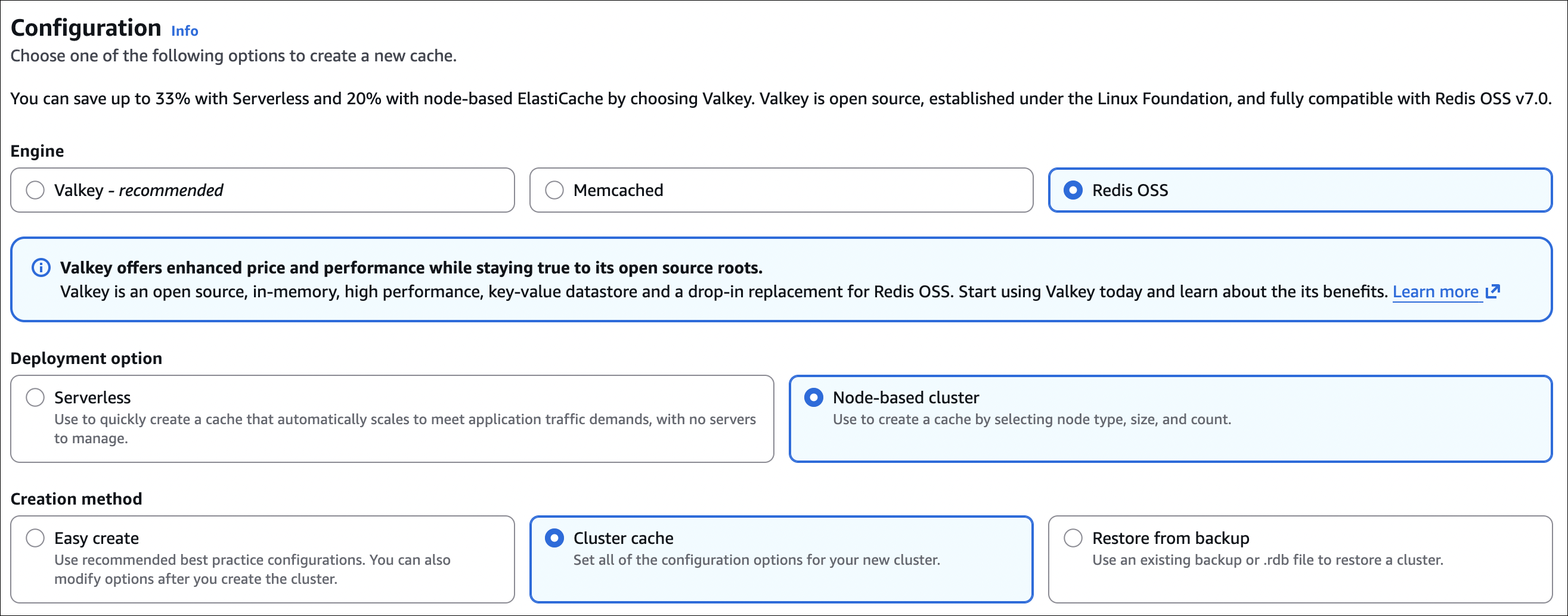Screen dimensions: 1568x616
Task: Pick the Cluster cache radio button
Action: 554,538
